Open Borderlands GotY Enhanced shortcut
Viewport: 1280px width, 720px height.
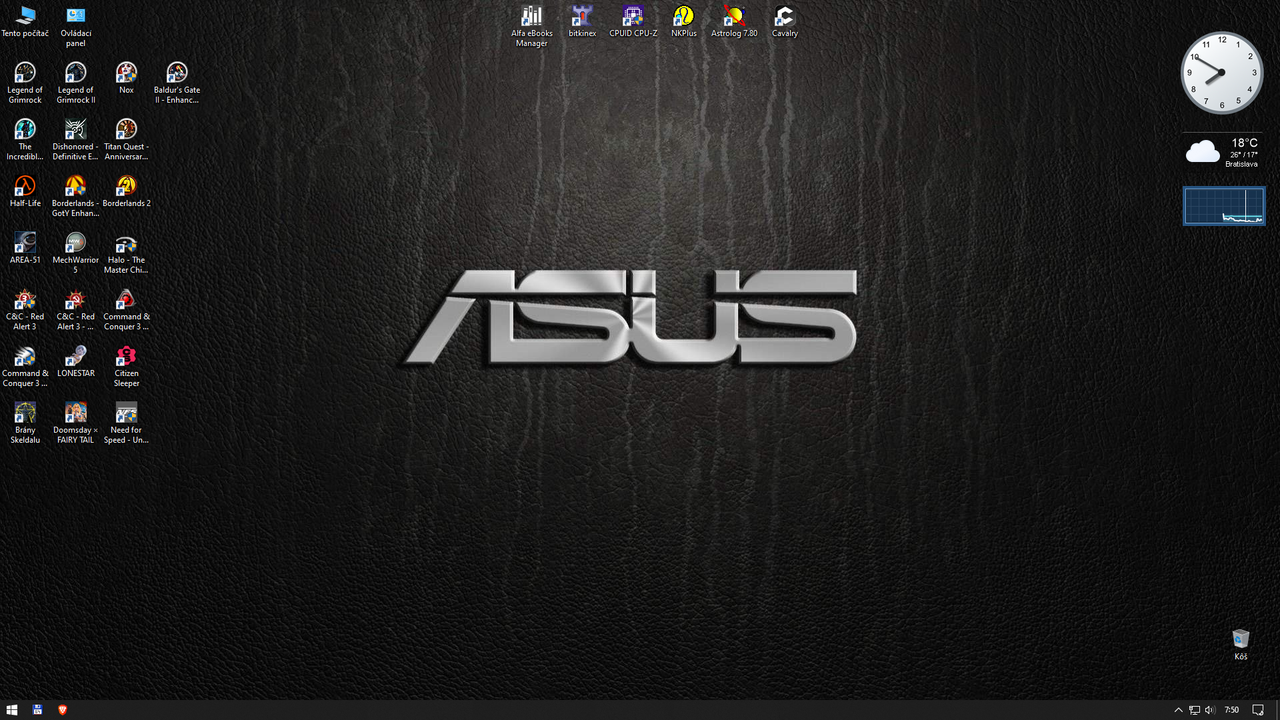(75, 197)
